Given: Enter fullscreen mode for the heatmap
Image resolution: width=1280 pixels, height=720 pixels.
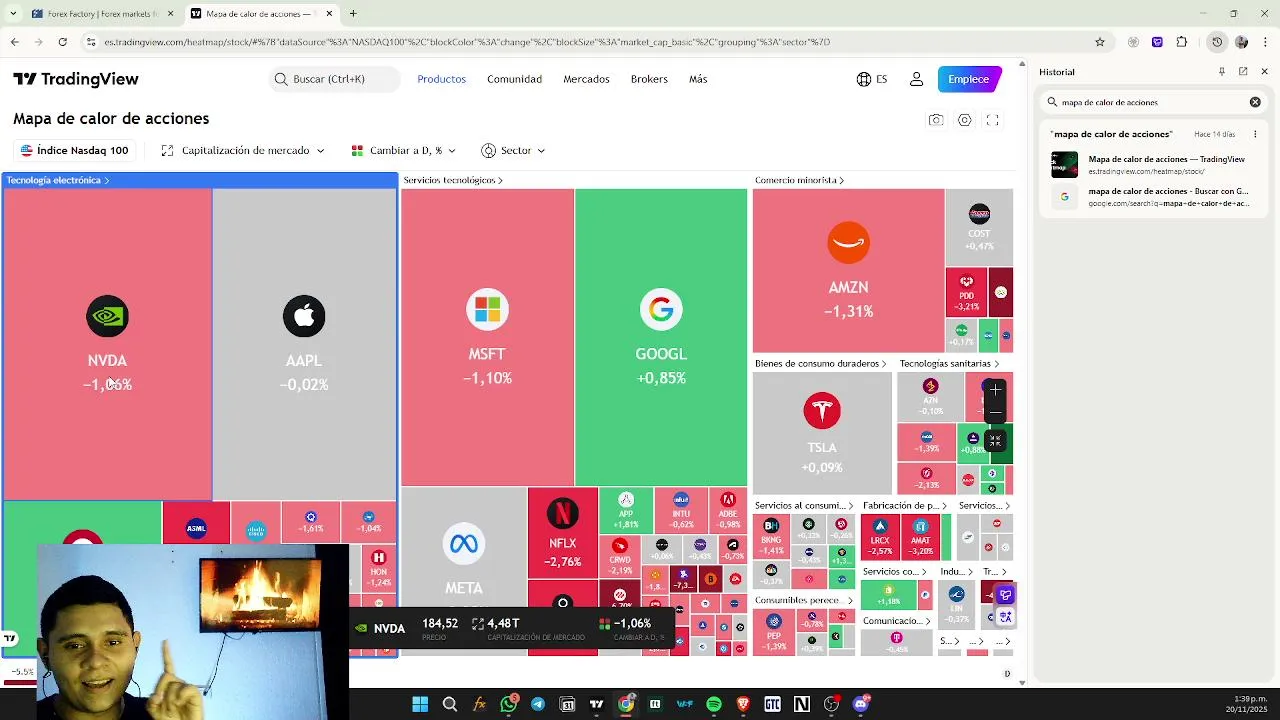Looking at the screenshot, I should (x=993, y=120).
